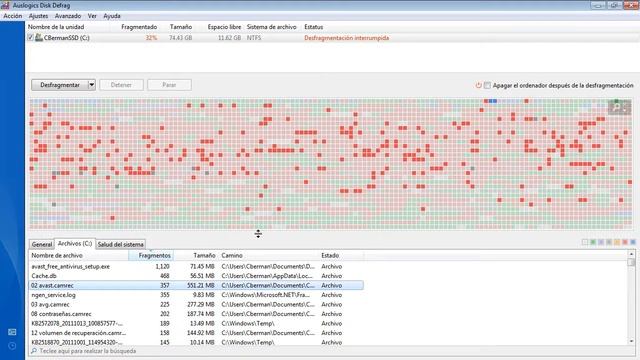Click the red legend color square
640x360 pixels.
[625, 242]
